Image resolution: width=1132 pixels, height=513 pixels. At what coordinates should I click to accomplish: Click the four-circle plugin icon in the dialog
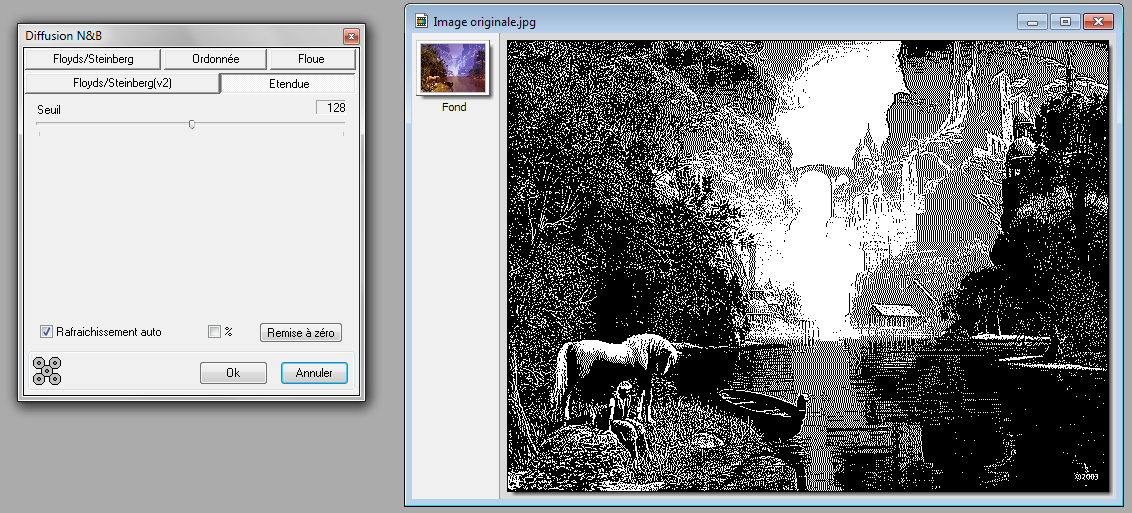47,371
